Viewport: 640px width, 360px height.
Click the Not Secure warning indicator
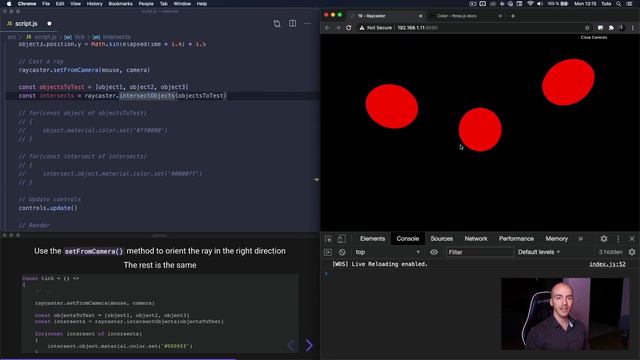376,28
